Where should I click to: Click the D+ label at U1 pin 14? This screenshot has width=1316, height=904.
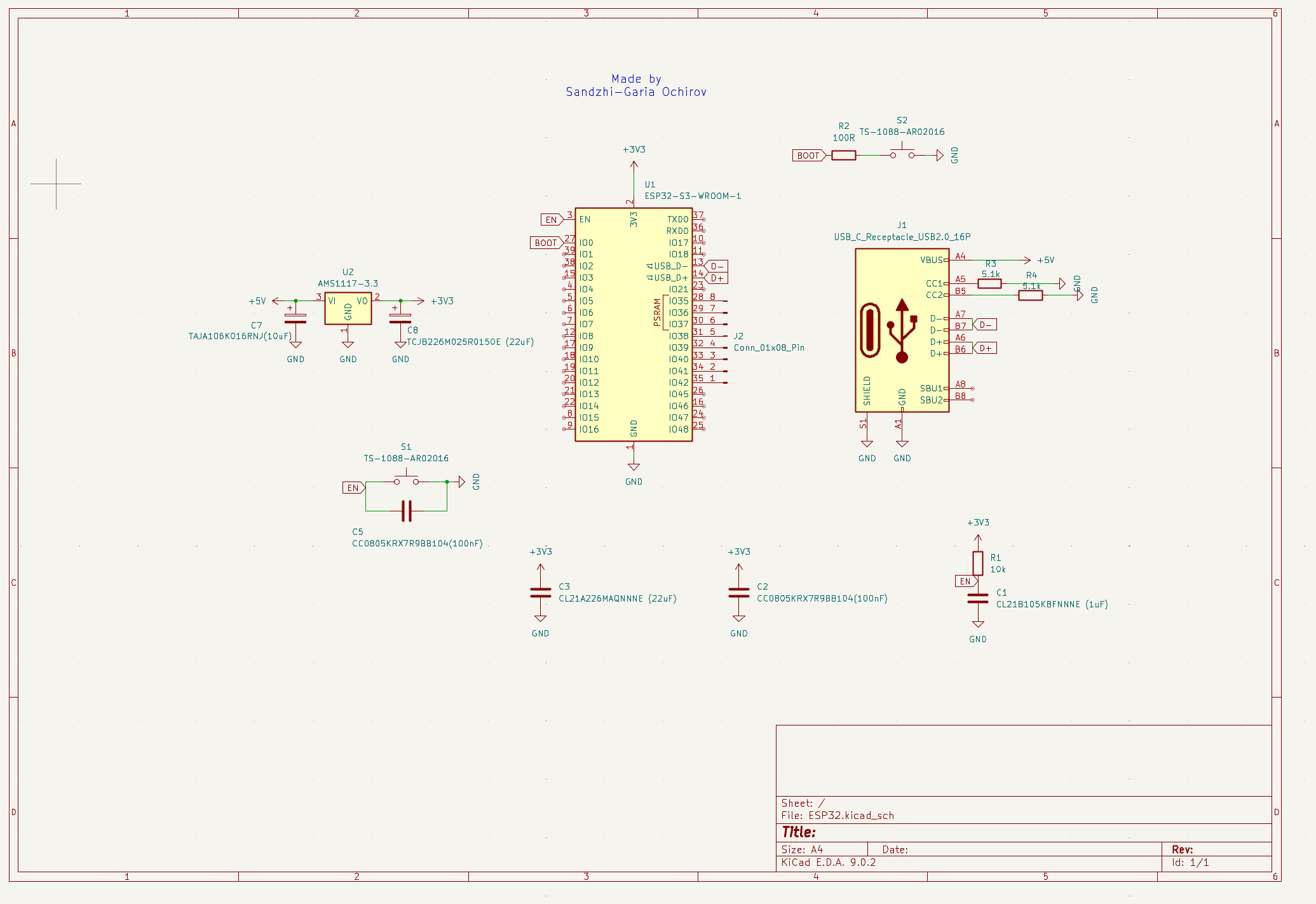tap(717, 278)
